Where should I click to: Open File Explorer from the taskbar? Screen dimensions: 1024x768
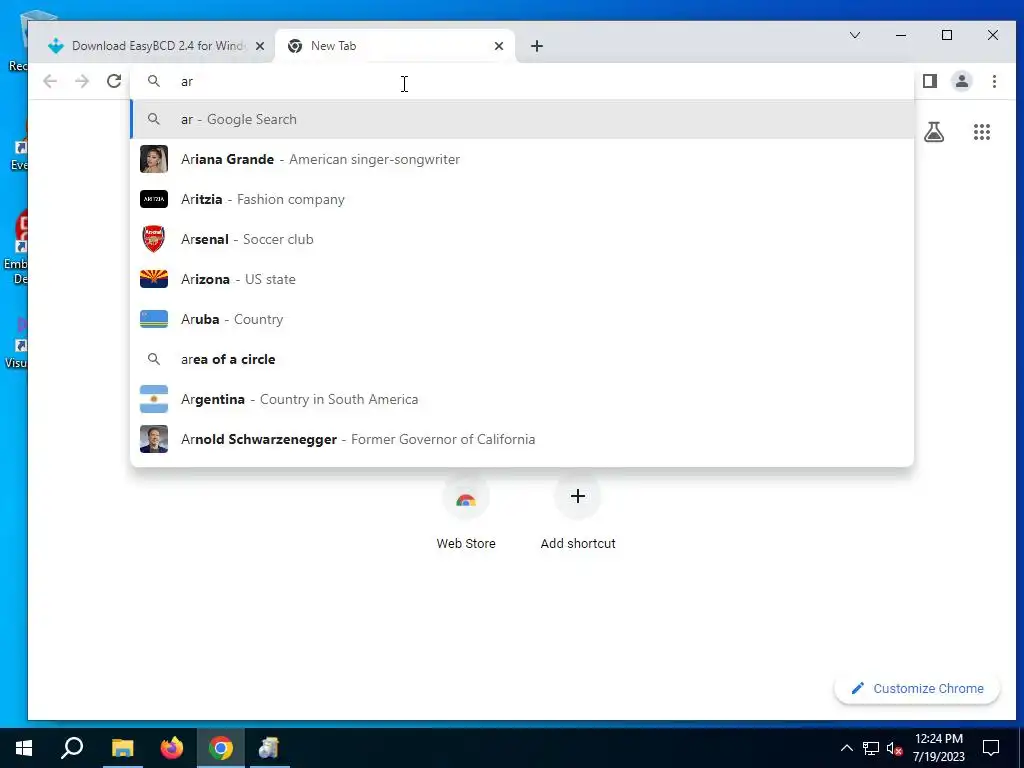pyautogui.click(x=122, y=748)
